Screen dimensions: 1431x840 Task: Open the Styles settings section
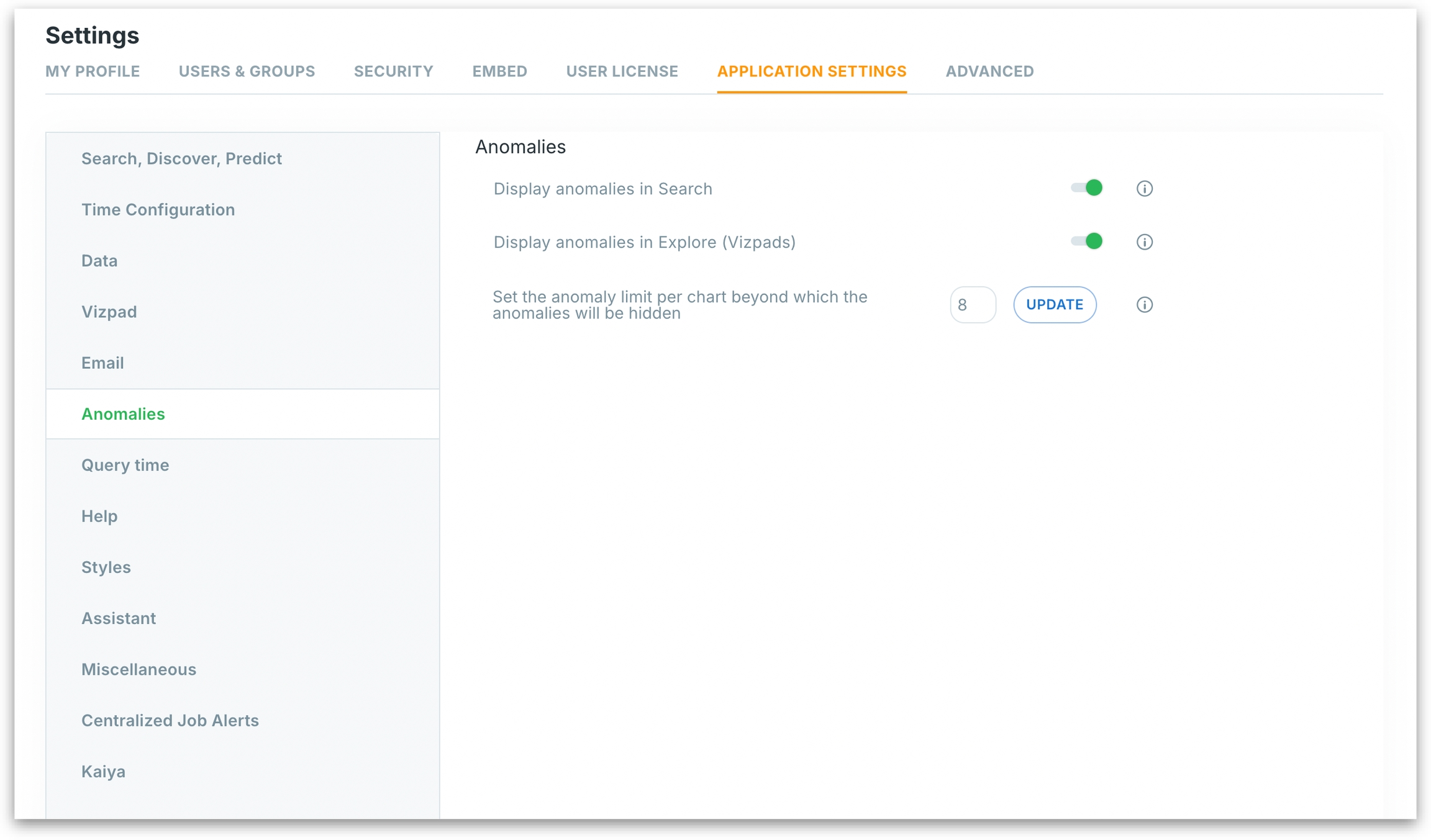[x=106, y=567]
